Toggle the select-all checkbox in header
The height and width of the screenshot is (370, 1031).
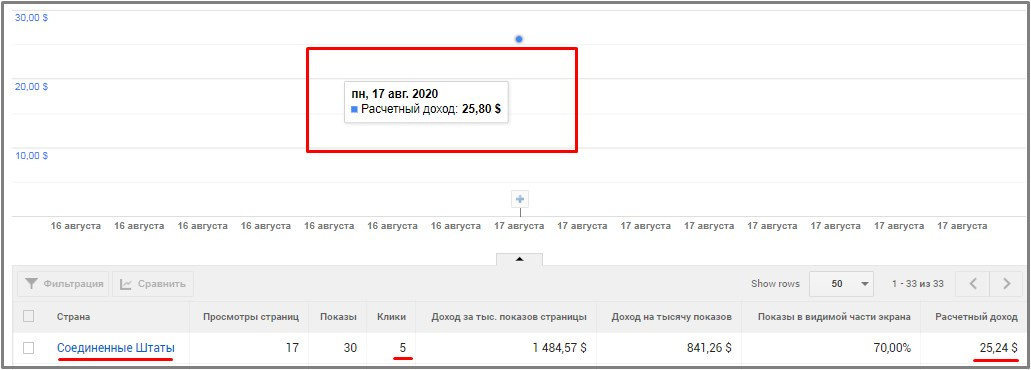coord(28,317)
